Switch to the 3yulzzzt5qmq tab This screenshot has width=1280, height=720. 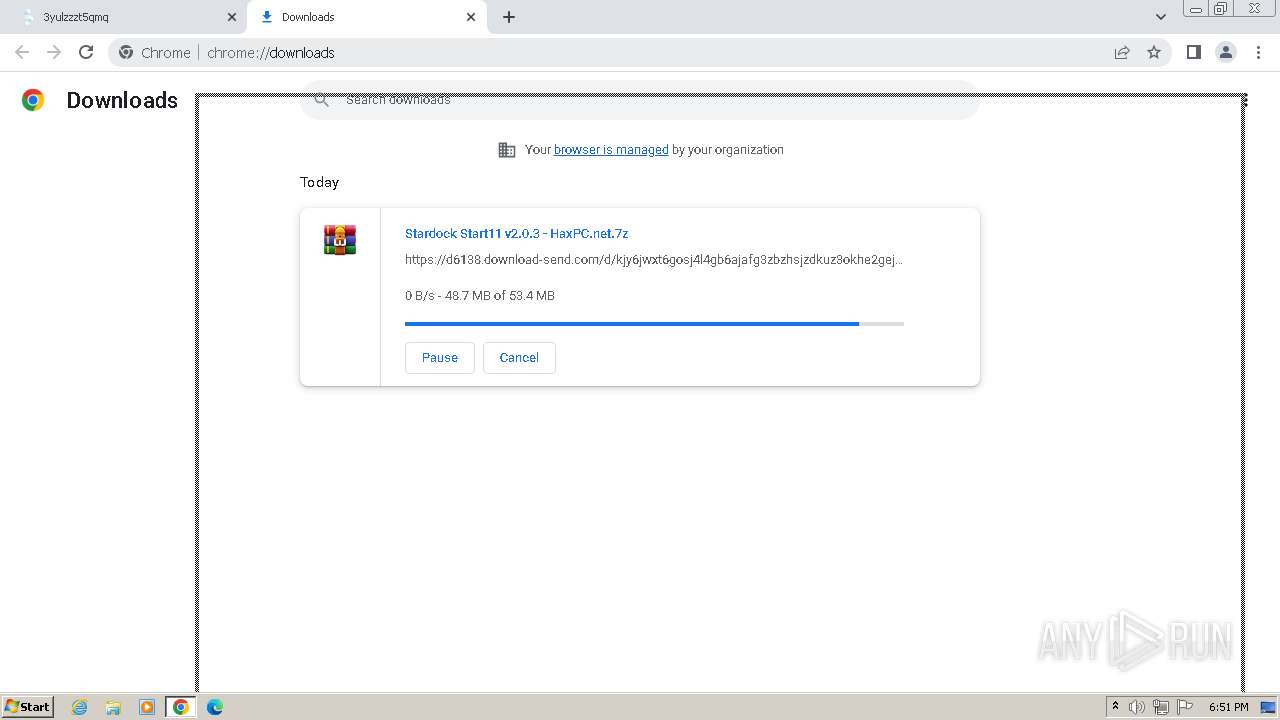(124, 17)
